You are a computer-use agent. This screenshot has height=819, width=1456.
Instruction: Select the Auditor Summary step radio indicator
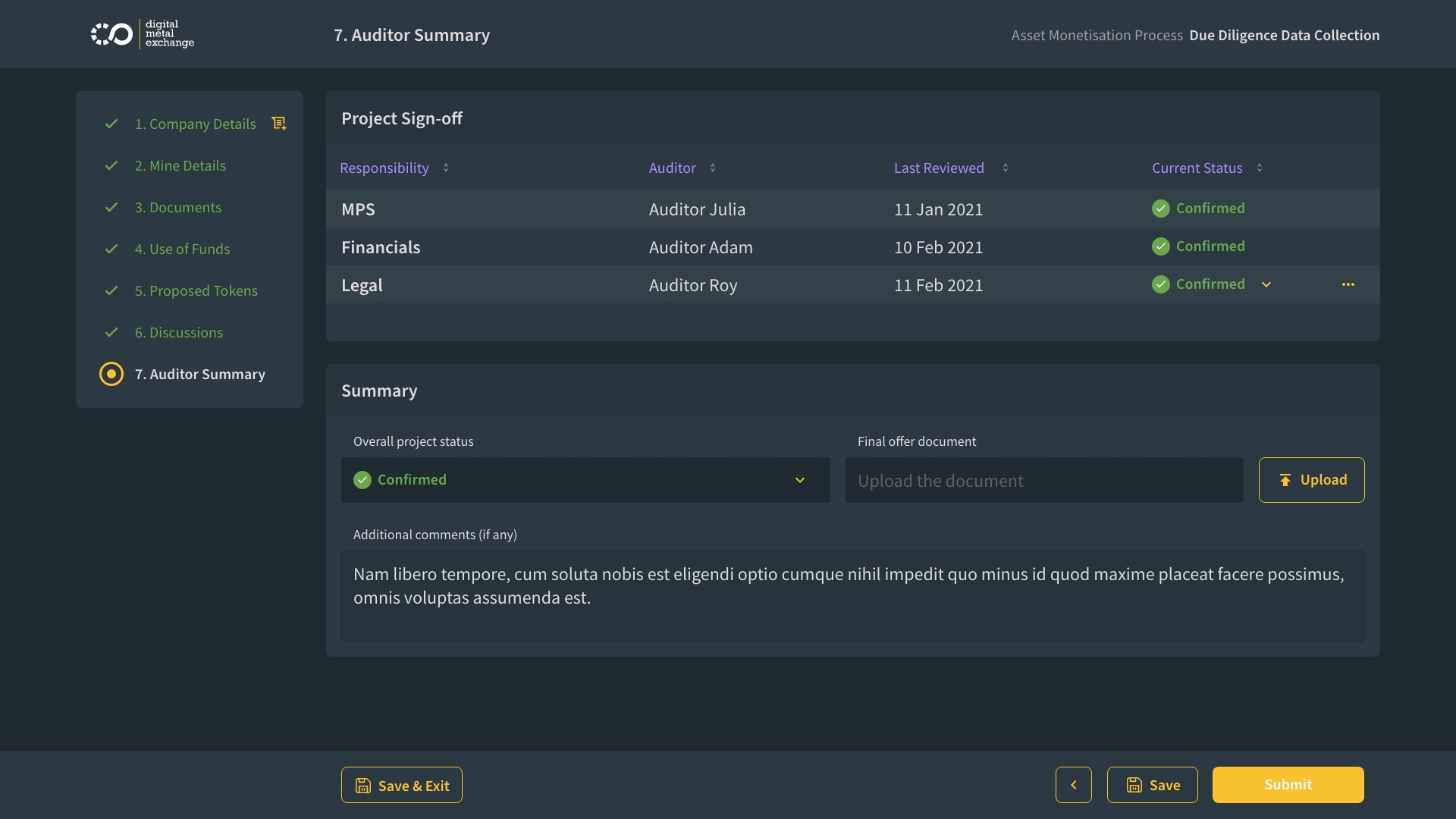[111, 374]
